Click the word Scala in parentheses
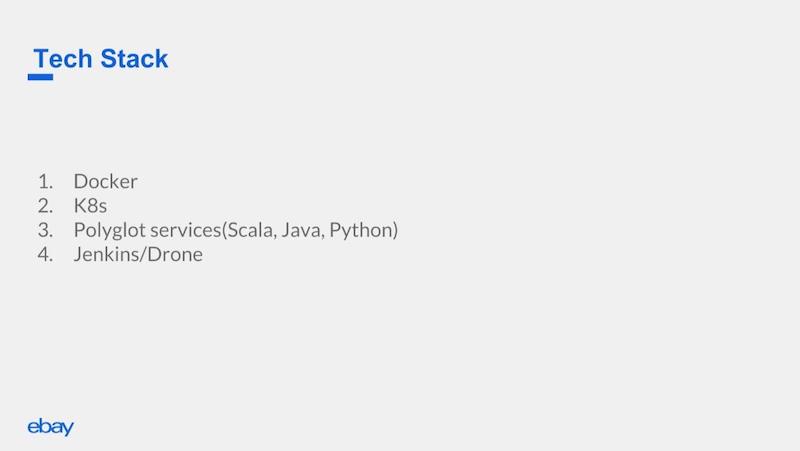The width and height of the screenshot is (800, 451). (x=252, y=230)
